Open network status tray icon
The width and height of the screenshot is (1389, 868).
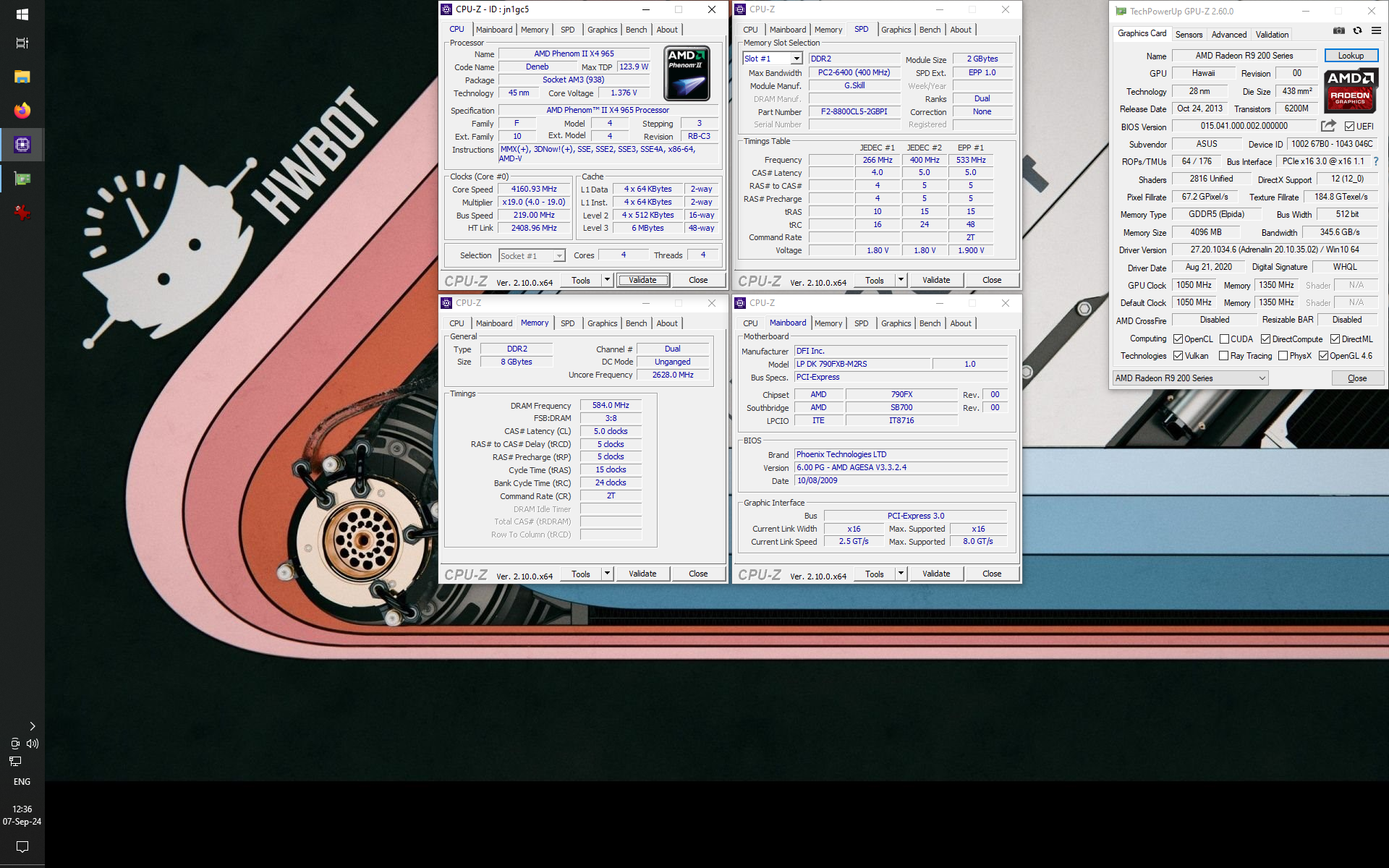tap(15, 761)
